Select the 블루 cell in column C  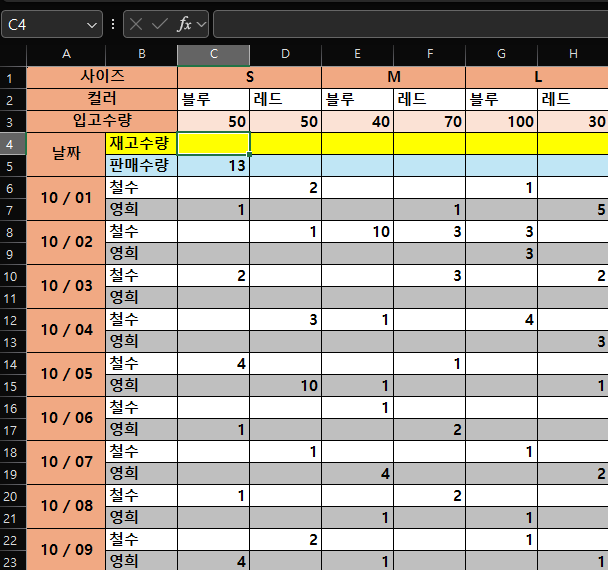214,99
